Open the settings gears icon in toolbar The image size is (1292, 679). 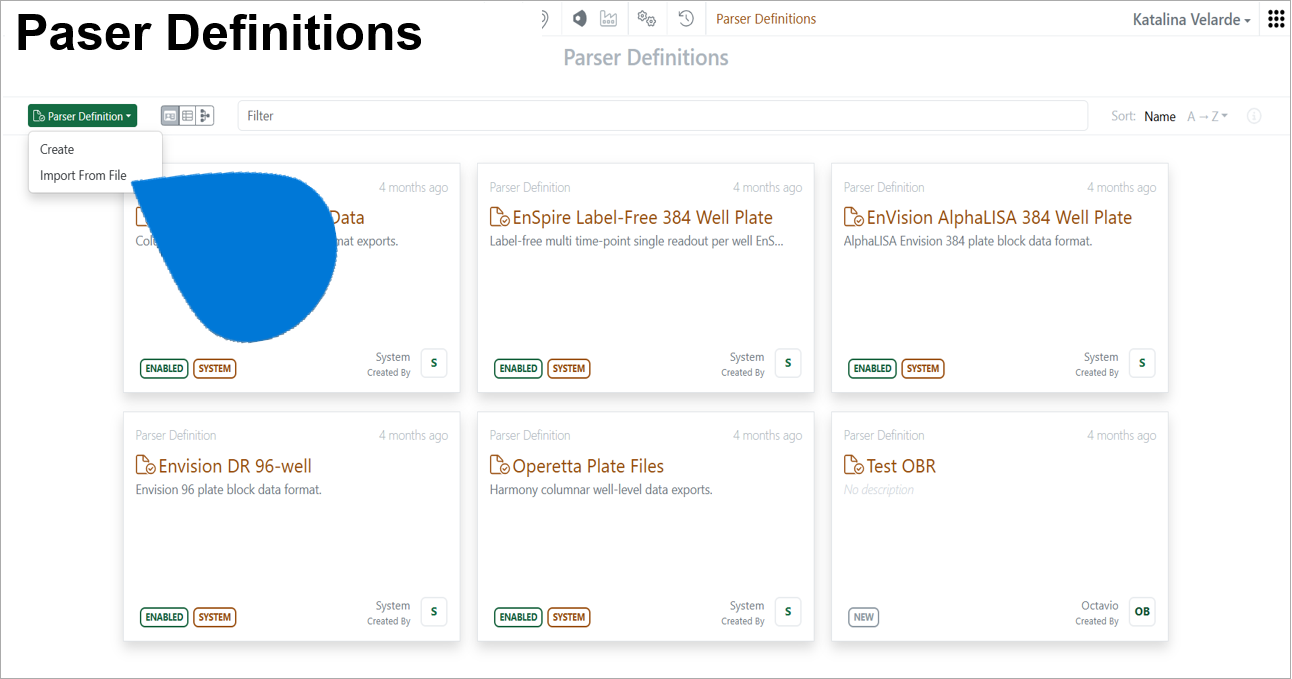646,18
